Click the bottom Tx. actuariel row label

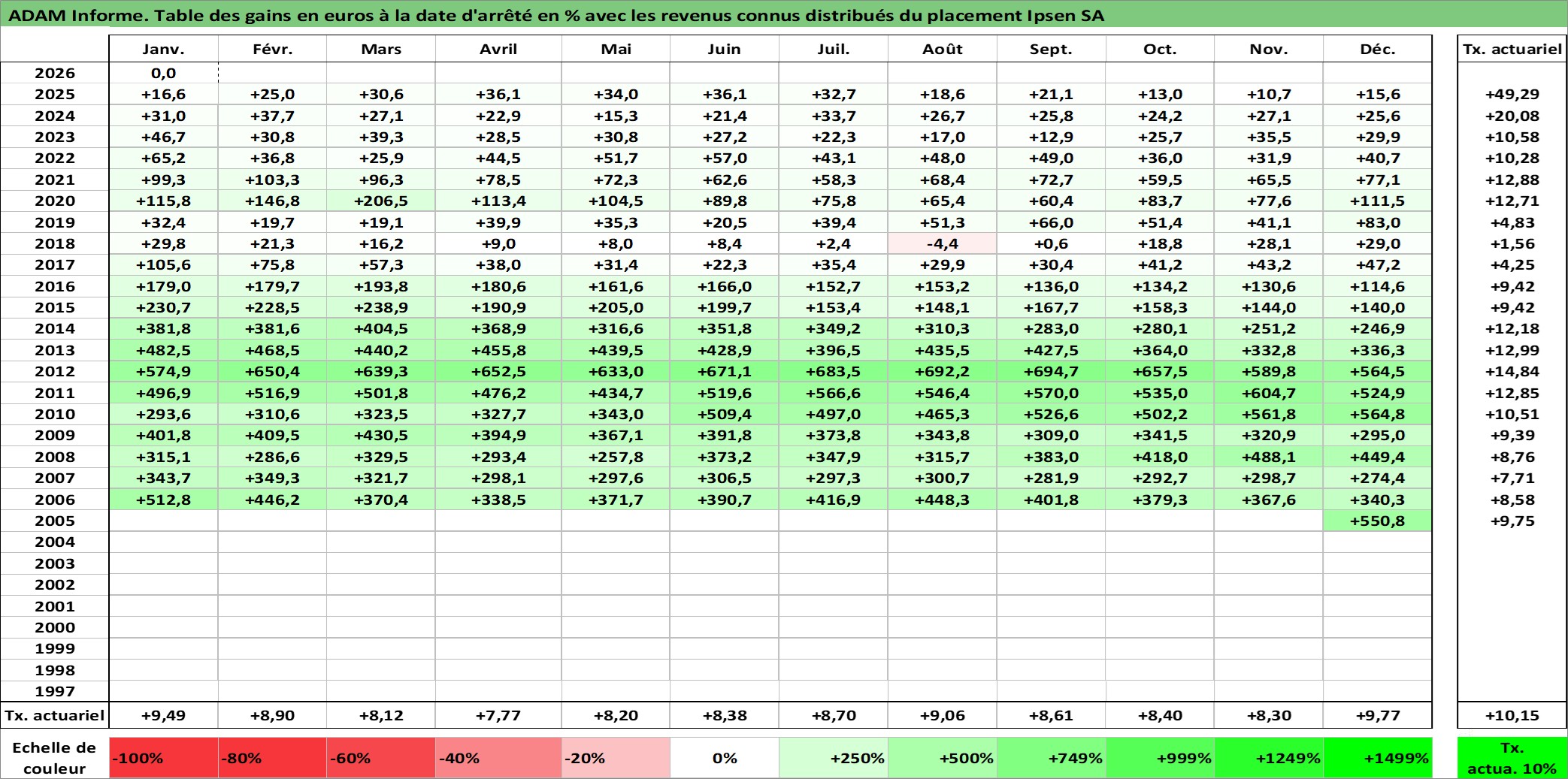click(55, 715)
